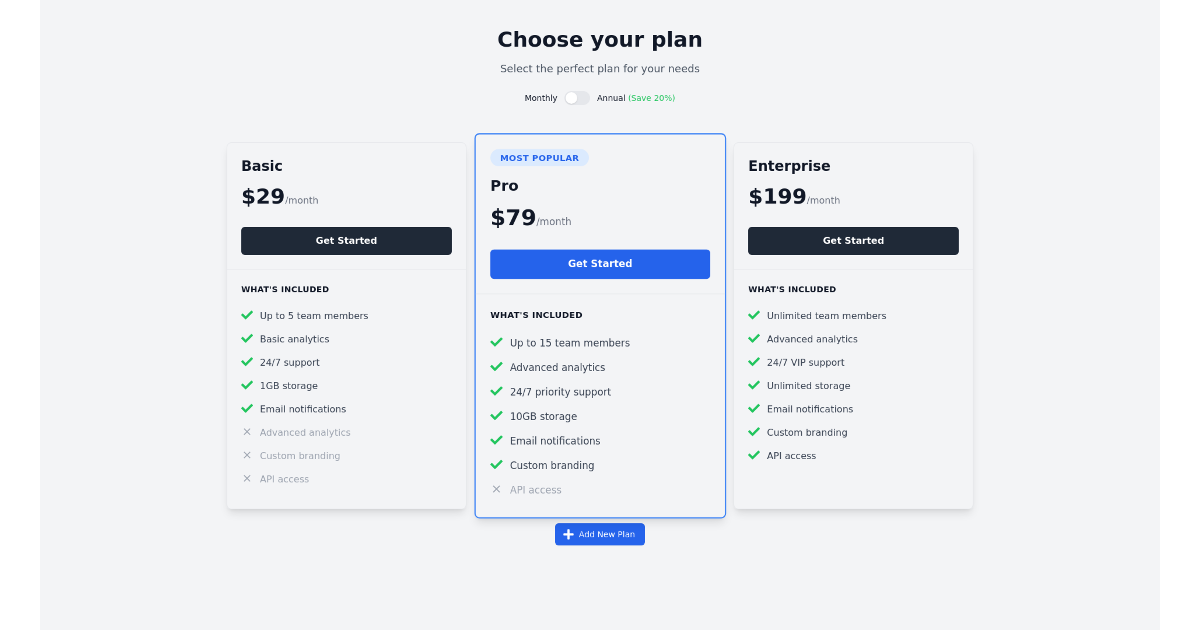Click the X icon beside 'API access' in Pro
The height and width of the screenshot is (630, 1200).
(x=497, y=489)
